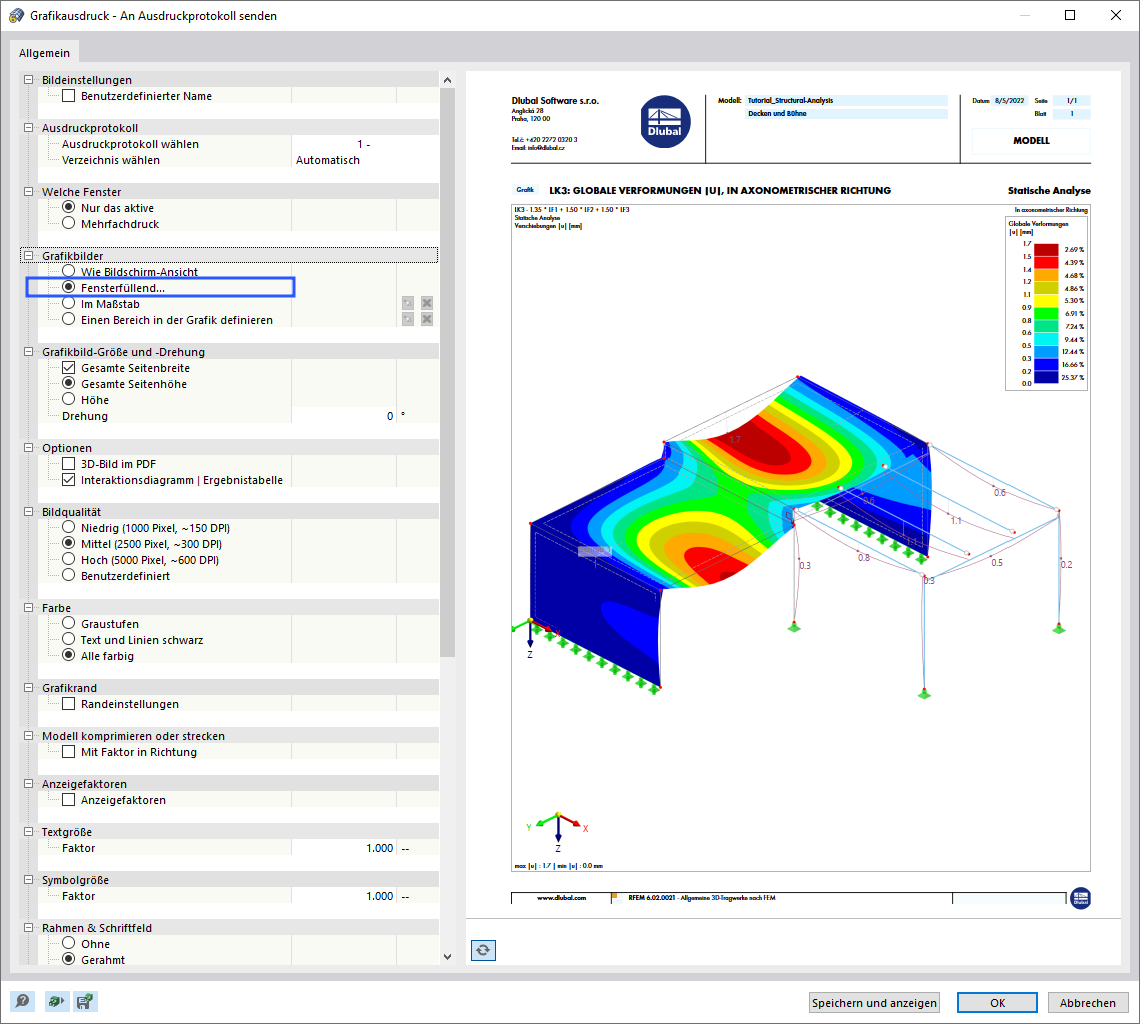Uncheck Gesamte Seitenbreite
The image size is (1140, 1024).
tap(69, 368)
